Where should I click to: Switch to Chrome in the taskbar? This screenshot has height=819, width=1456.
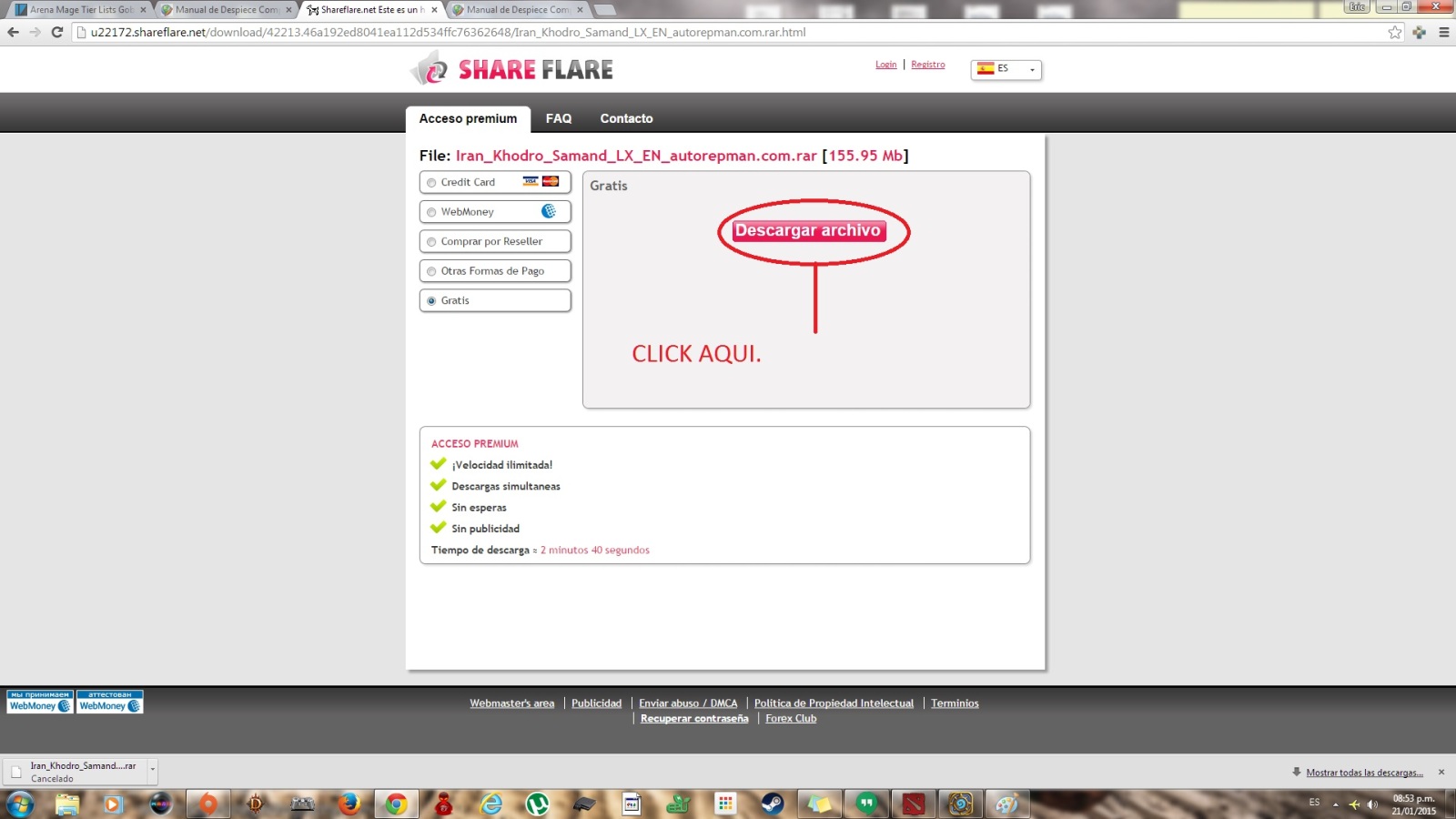[x=396, y=804]
